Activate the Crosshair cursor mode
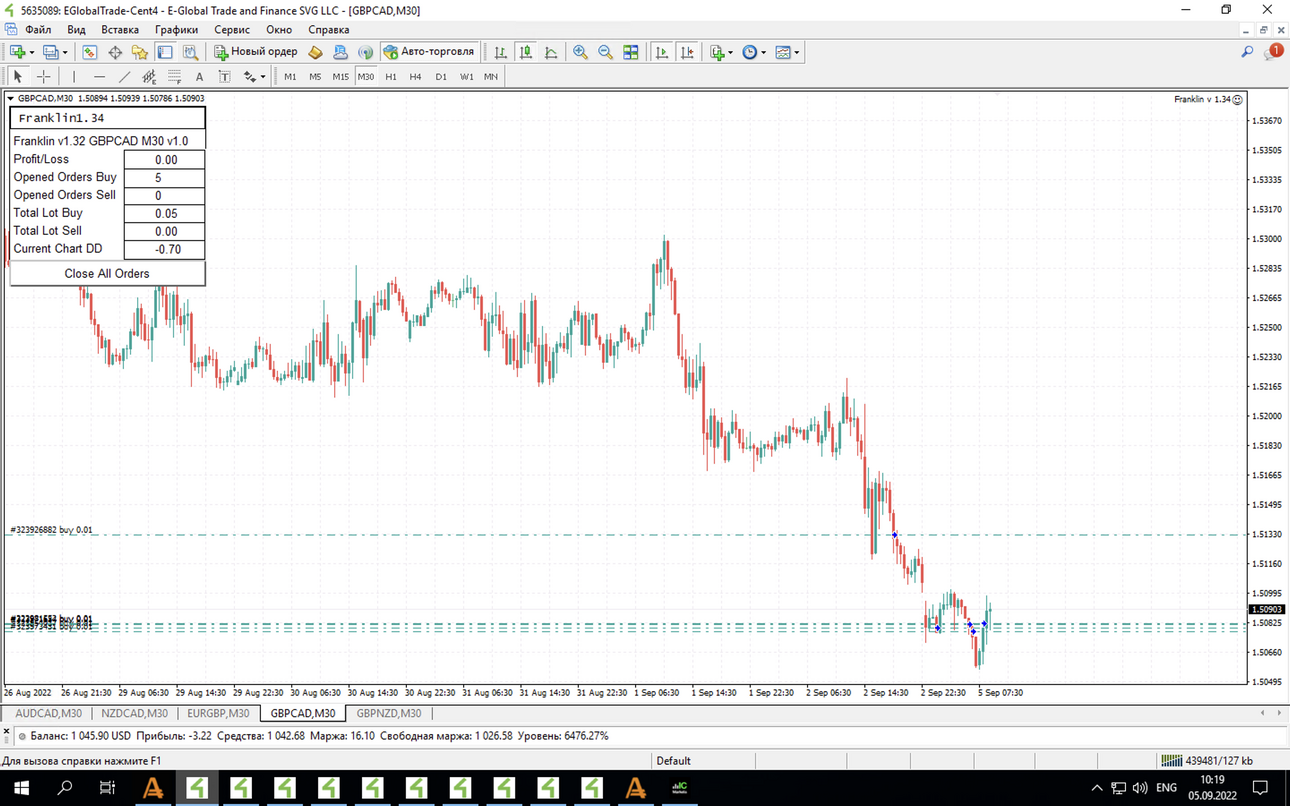 click(x=43, y=76)
